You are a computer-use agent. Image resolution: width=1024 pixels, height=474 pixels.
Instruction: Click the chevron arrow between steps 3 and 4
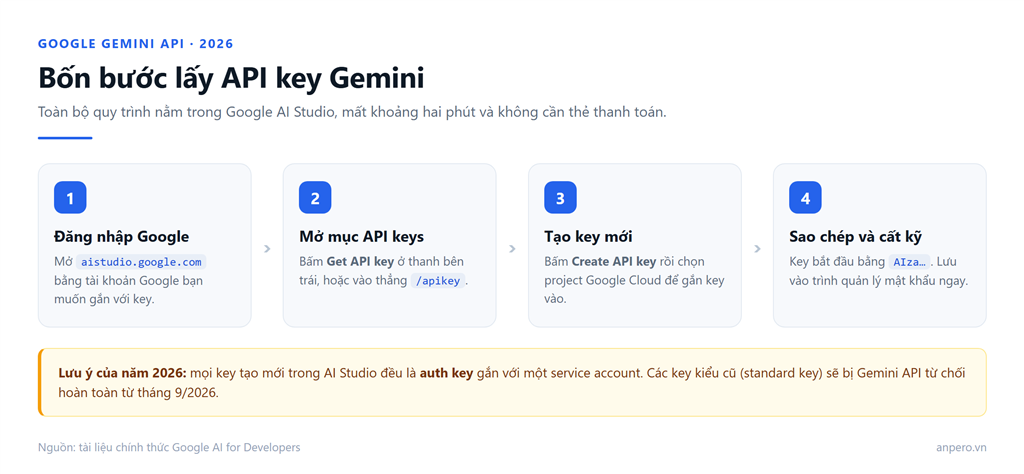tap(758, 249)
